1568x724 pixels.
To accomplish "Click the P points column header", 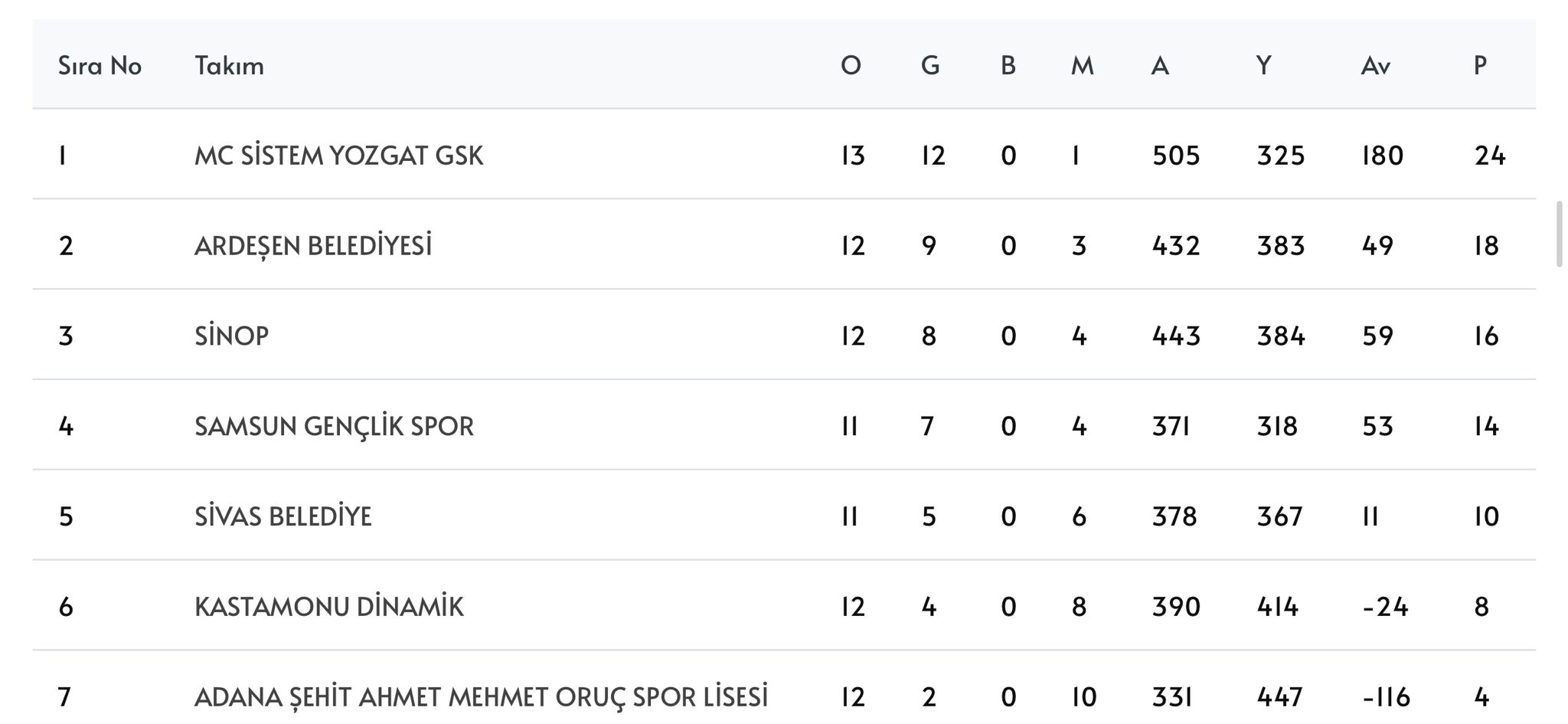I will (1480, 66).
